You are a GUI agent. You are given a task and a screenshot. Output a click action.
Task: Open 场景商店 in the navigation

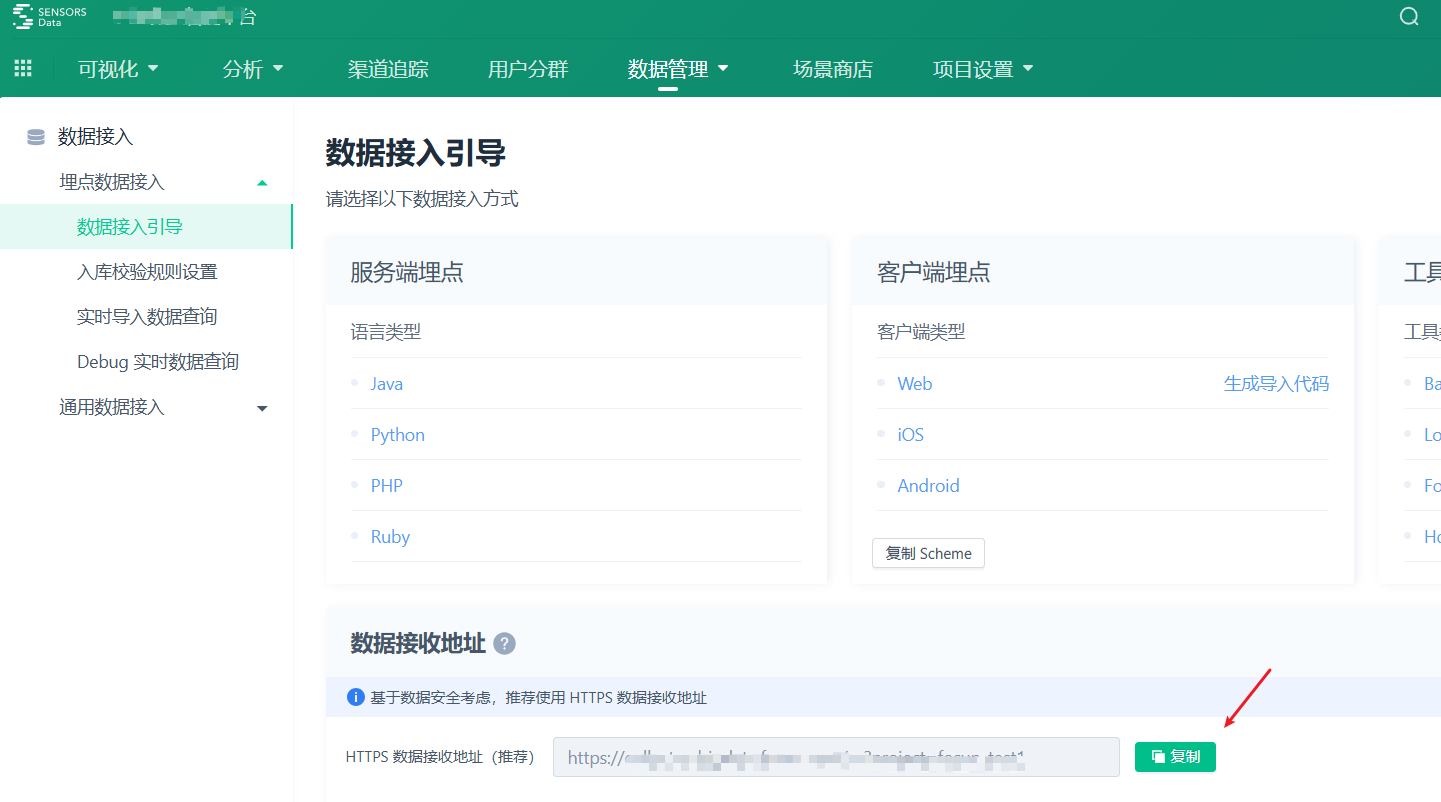833,69
